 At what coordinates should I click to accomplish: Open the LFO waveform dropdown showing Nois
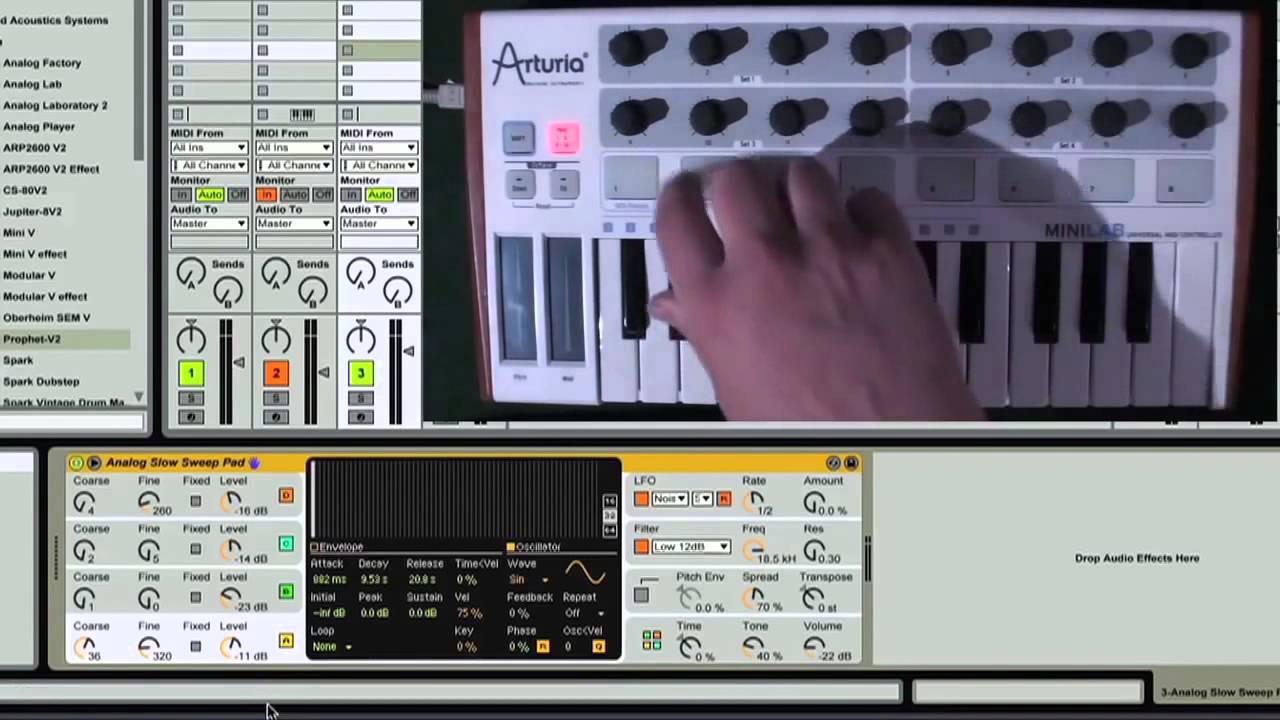[669, 499]
